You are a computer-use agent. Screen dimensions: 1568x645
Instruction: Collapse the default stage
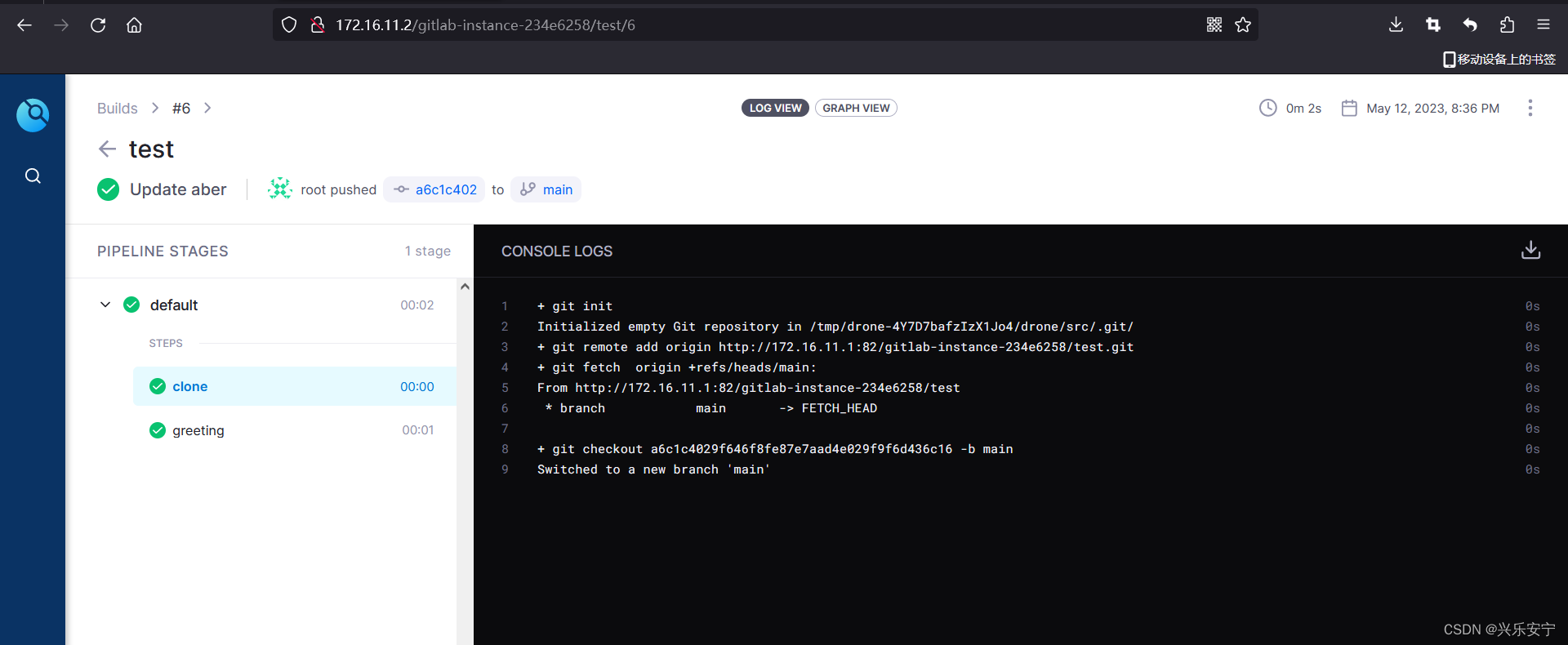point(105,305)
